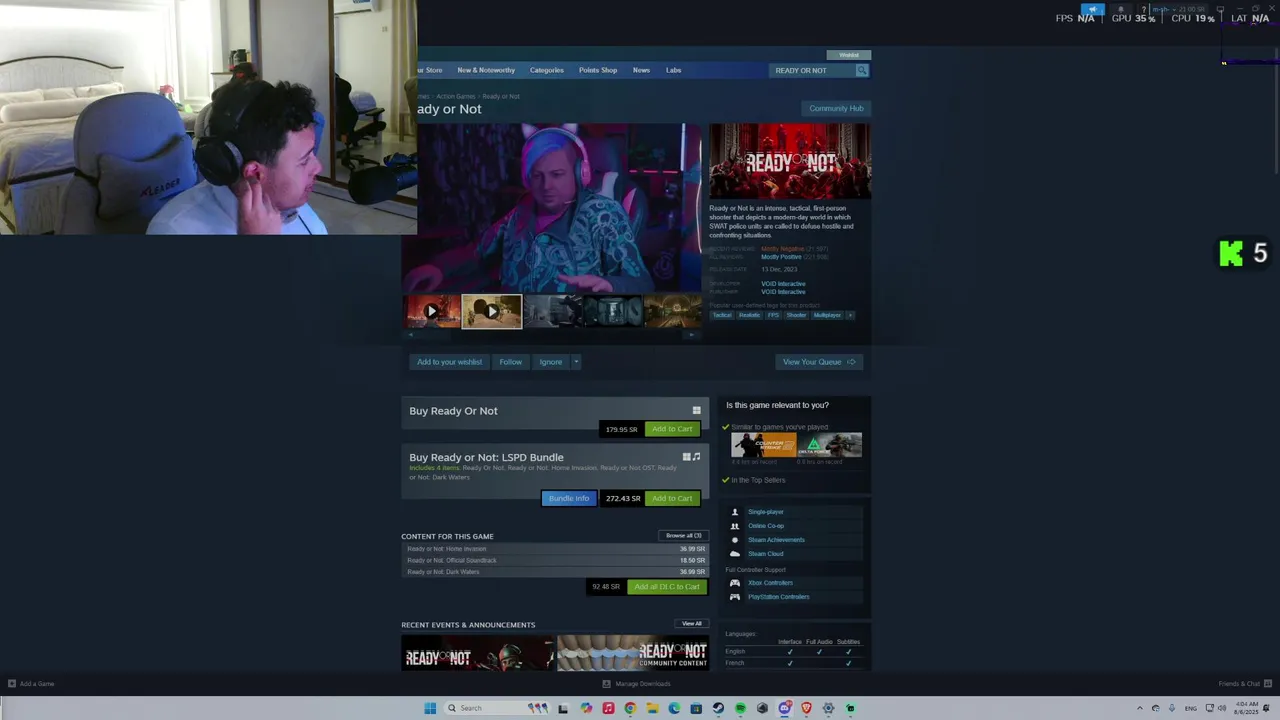
Task: Click the Manage Downloads icon
Action: [x=606, y=684]
